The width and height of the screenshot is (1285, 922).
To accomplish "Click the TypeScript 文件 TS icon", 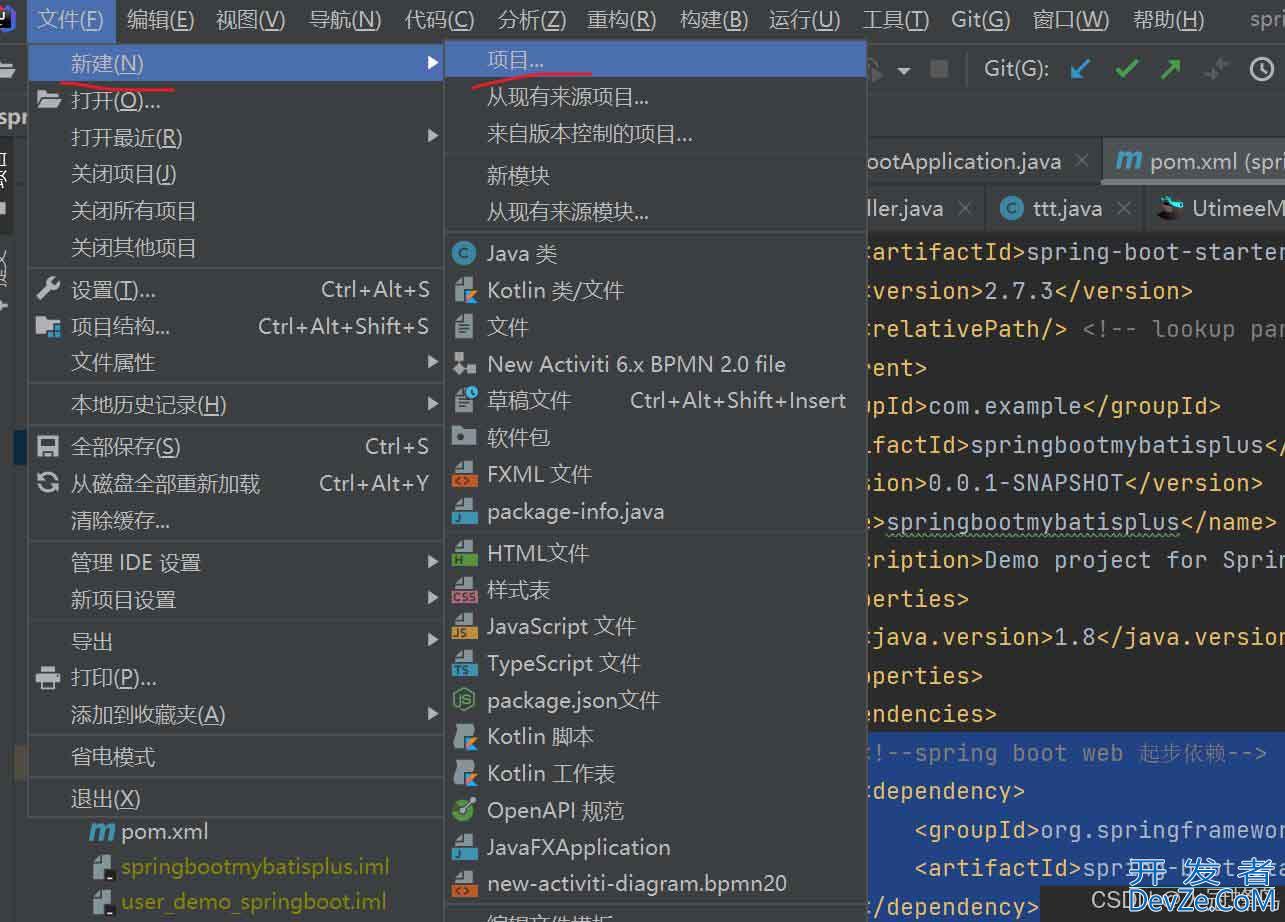I will (465, 663).
